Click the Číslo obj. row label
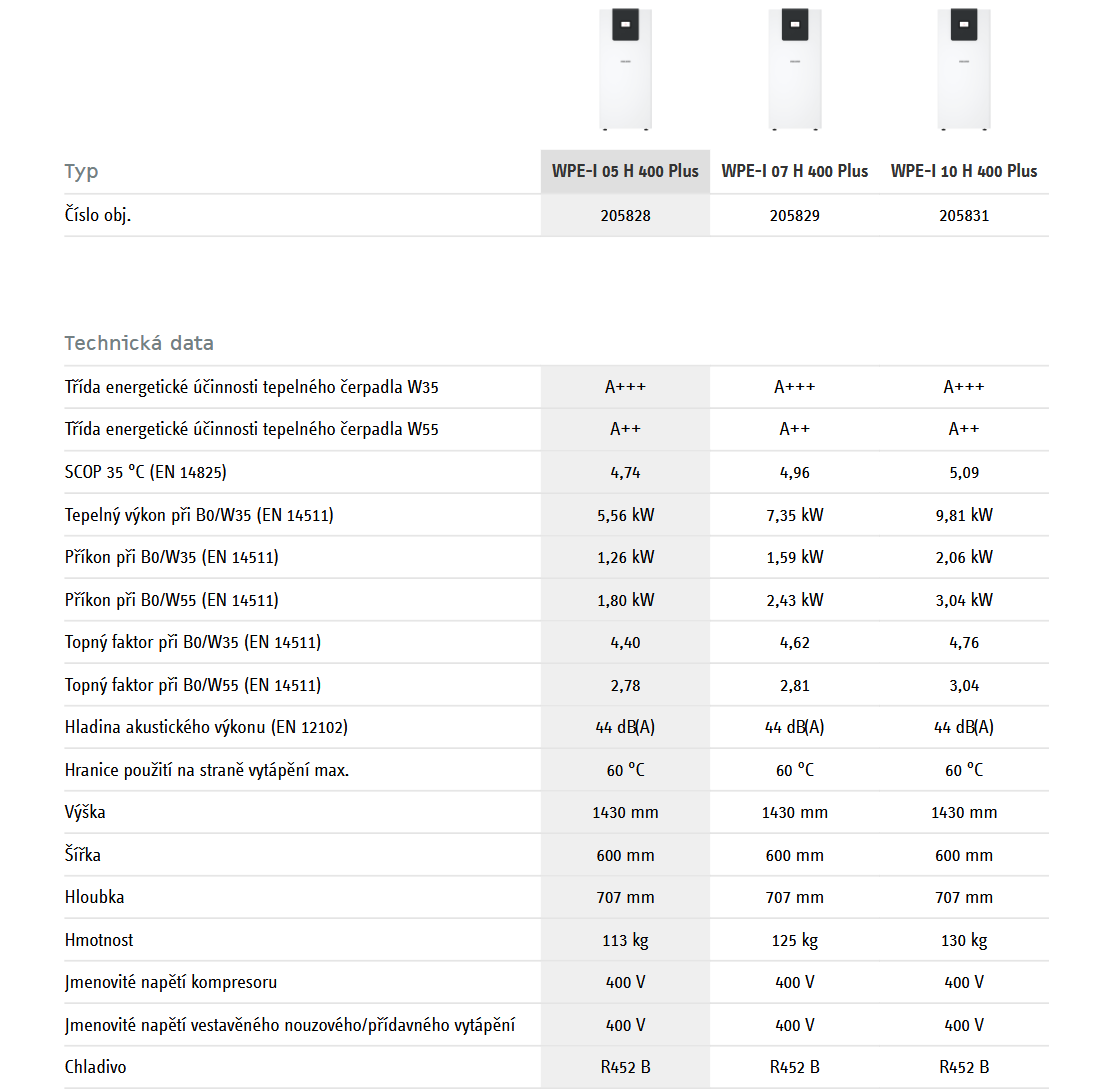The width and height of the screenshot is (1108, 1091). [98, 215]
